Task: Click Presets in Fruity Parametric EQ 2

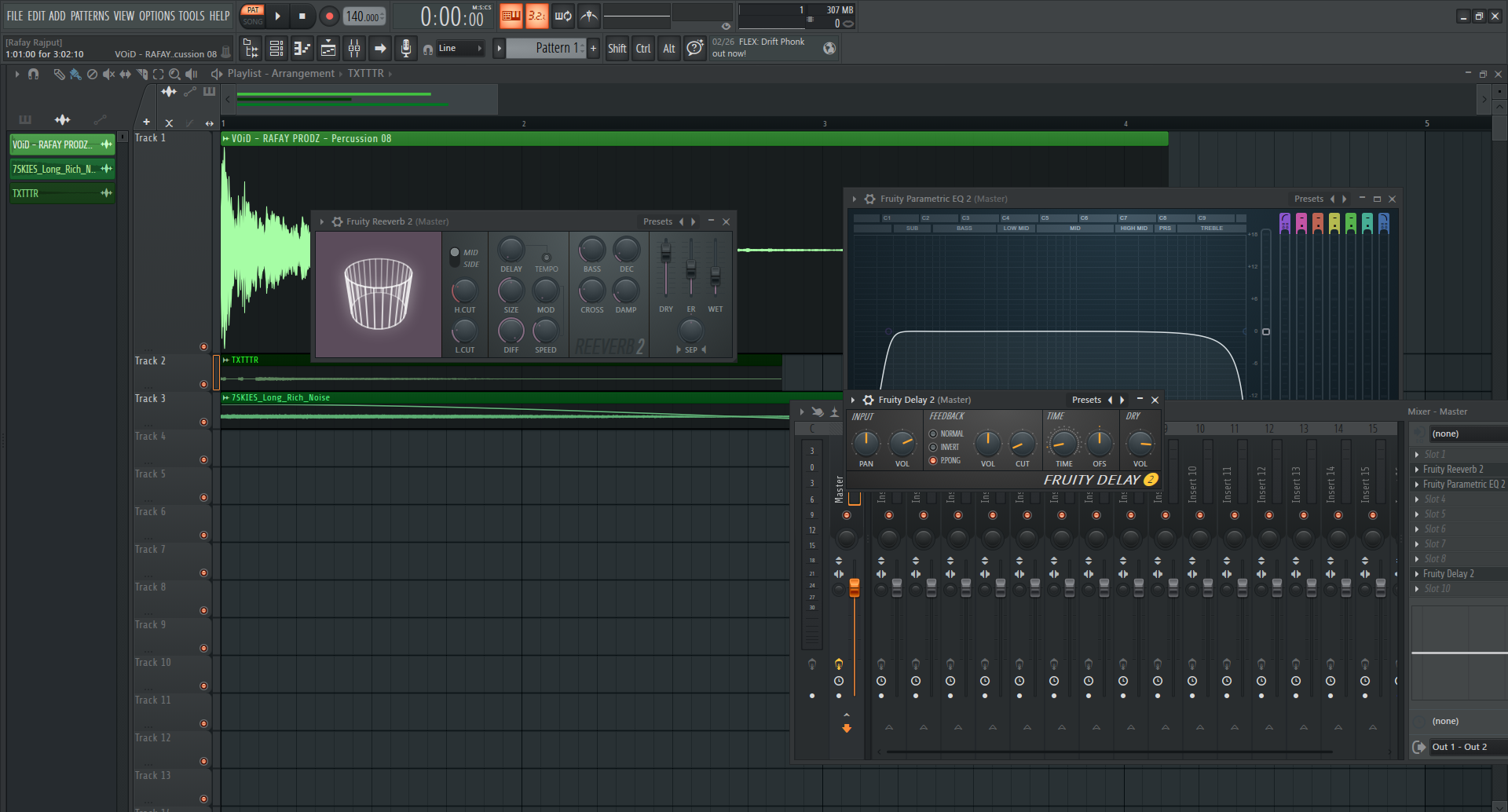Action: click(x=1309, y=199)
